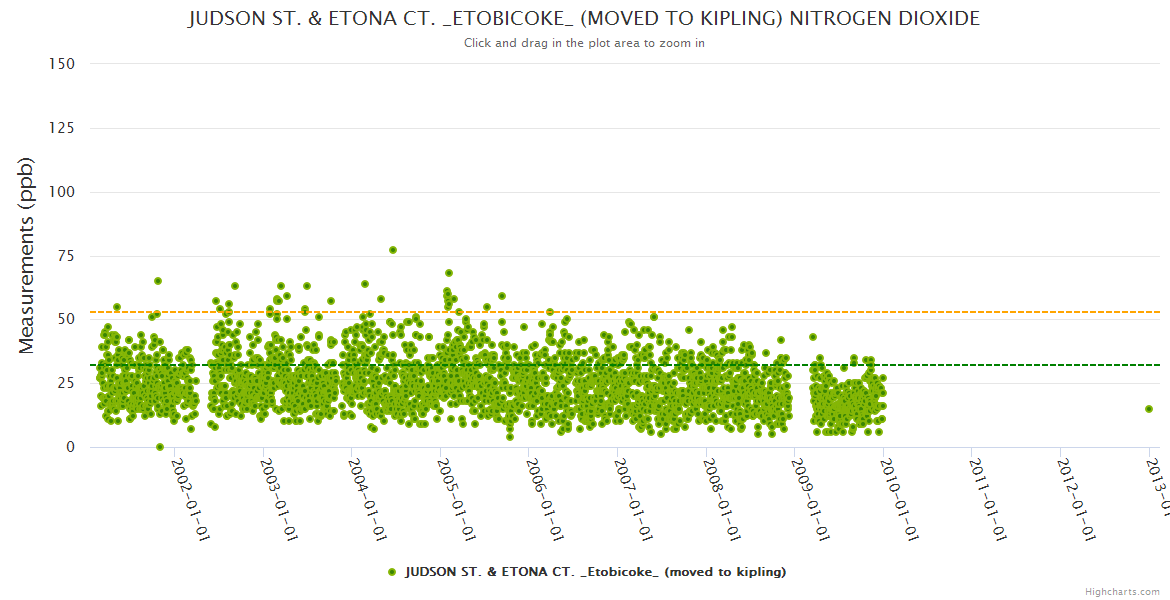
Task: Select the isolated 65 ppb point in 2001
Action: pos(158,281)
